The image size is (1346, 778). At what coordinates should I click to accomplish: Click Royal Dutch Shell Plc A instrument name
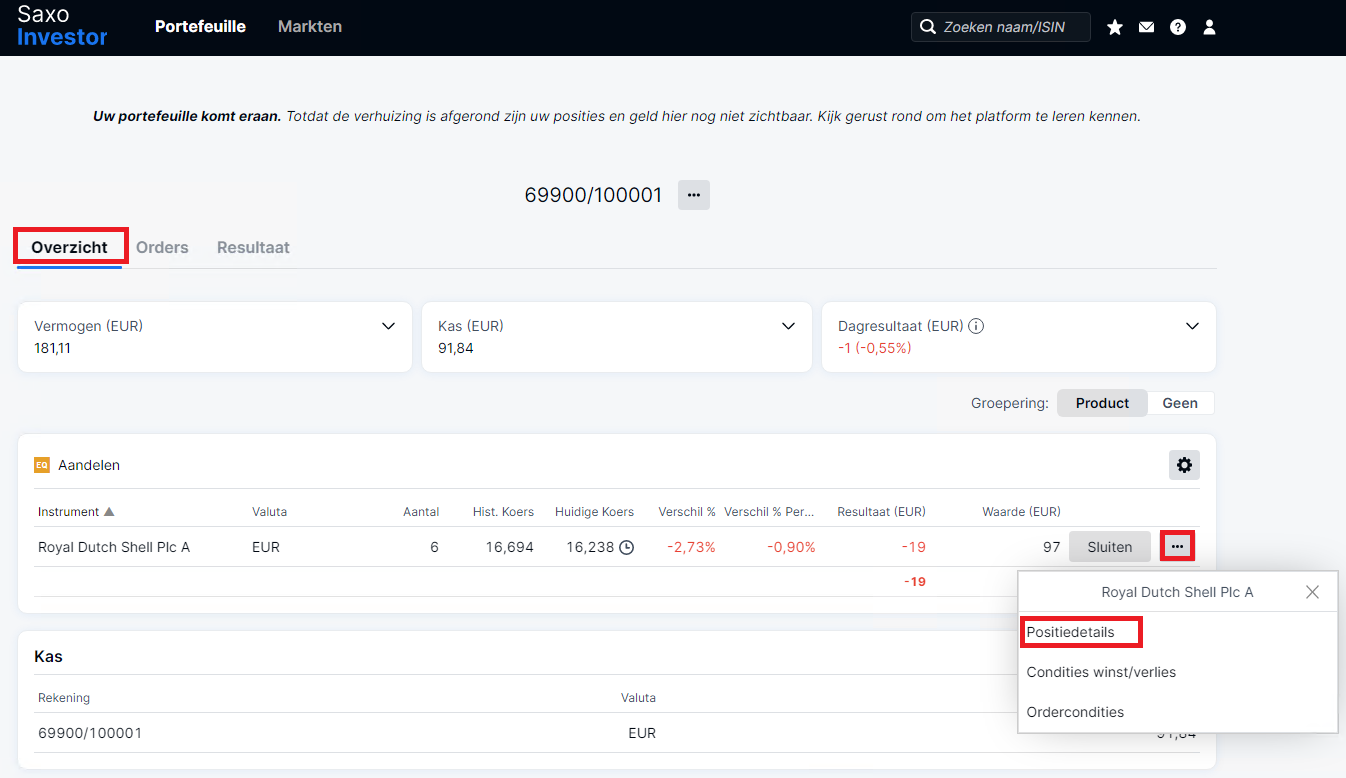point(114,547)
